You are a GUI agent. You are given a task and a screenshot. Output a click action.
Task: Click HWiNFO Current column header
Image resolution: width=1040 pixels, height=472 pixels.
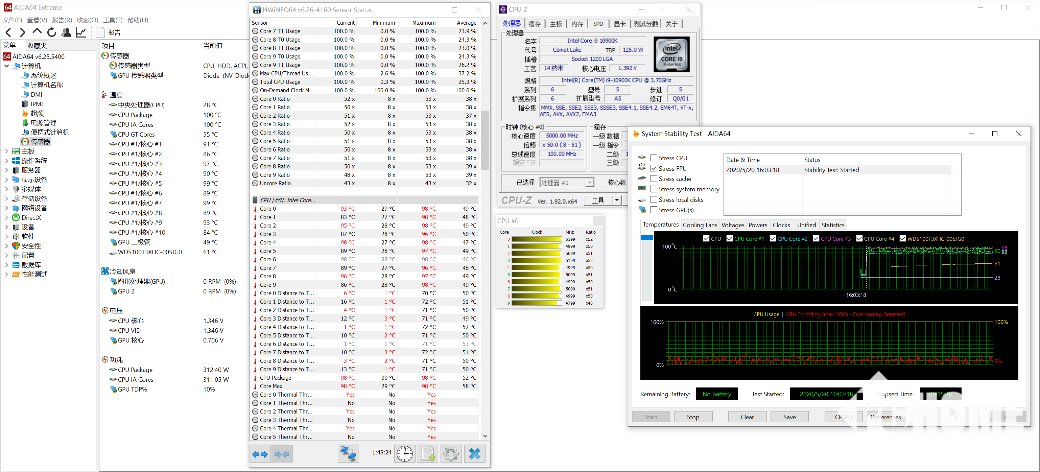click(345, 23)
